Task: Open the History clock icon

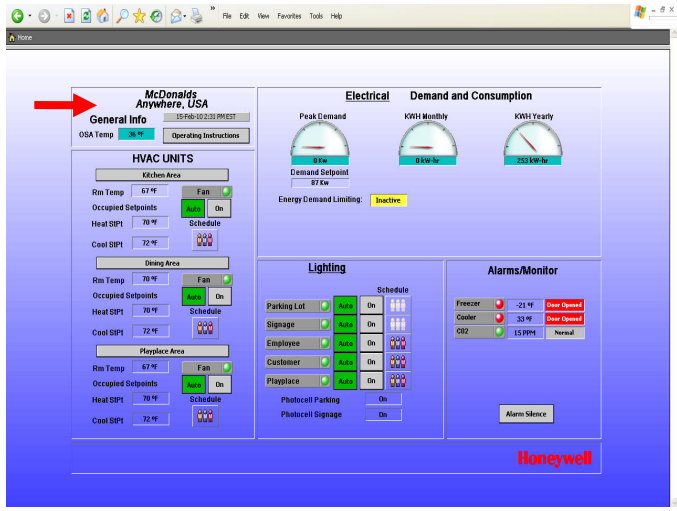Action: 156,16
